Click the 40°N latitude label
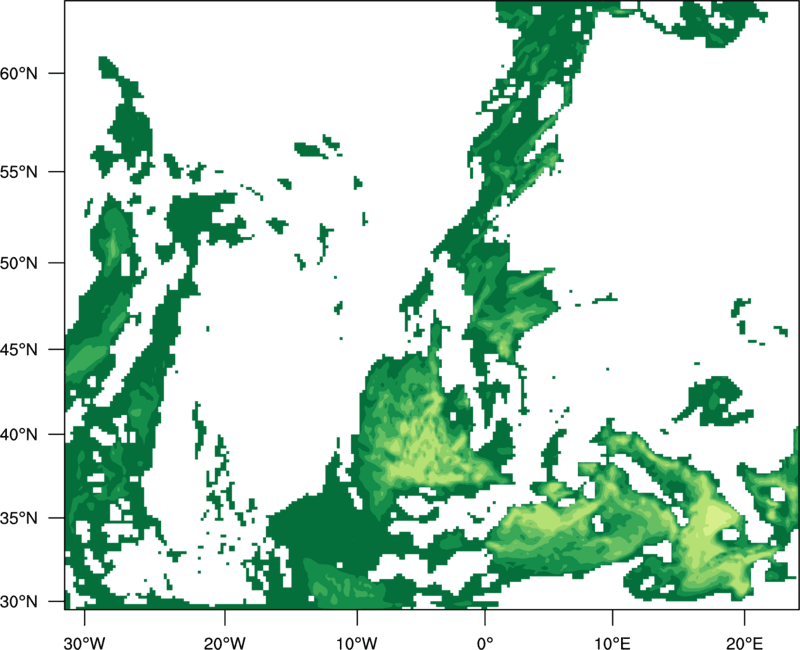 click(19, 435)
